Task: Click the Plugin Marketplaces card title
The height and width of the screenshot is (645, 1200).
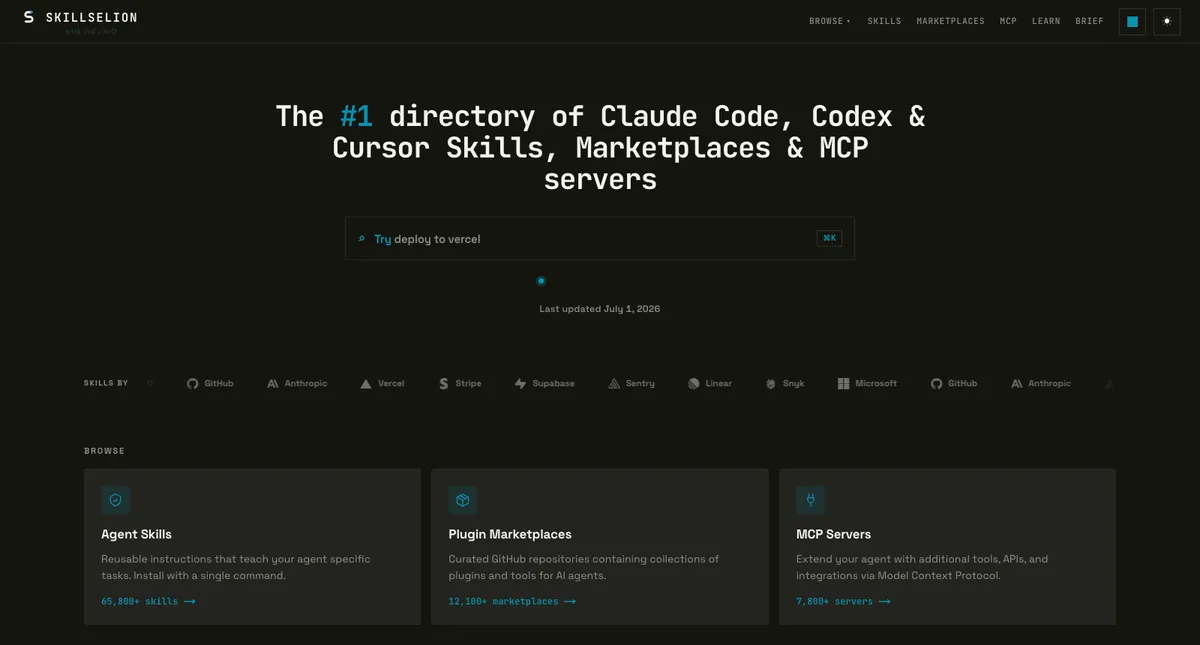Action: (510, 534)
